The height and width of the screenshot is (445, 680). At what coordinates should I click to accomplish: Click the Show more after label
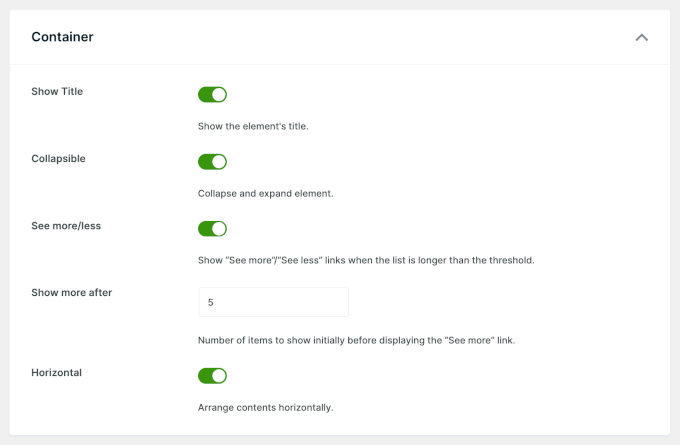click(71, 292)
